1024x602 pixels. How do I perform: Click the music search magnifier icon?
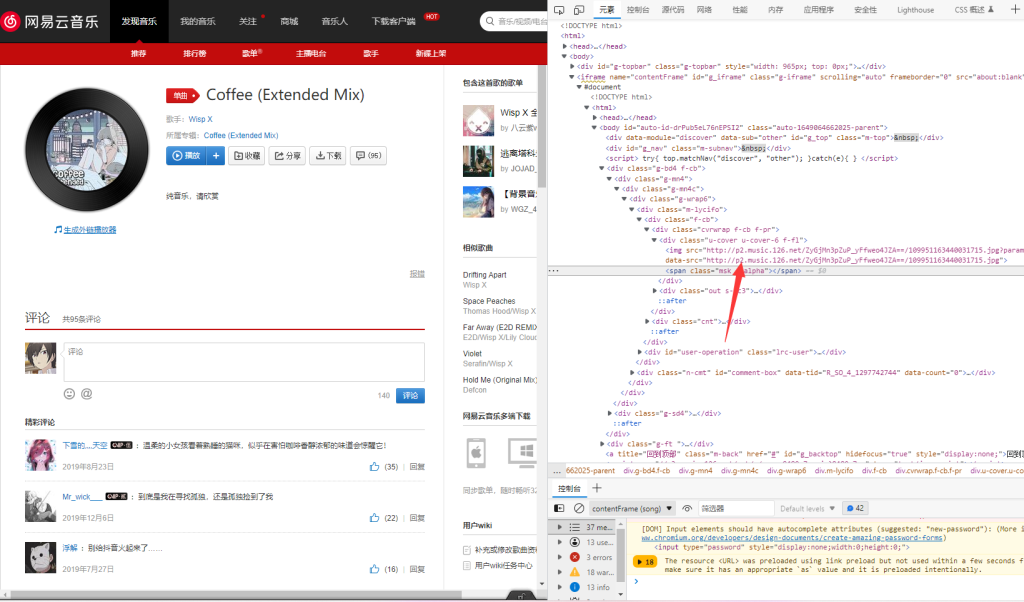[x=490, y=22]
